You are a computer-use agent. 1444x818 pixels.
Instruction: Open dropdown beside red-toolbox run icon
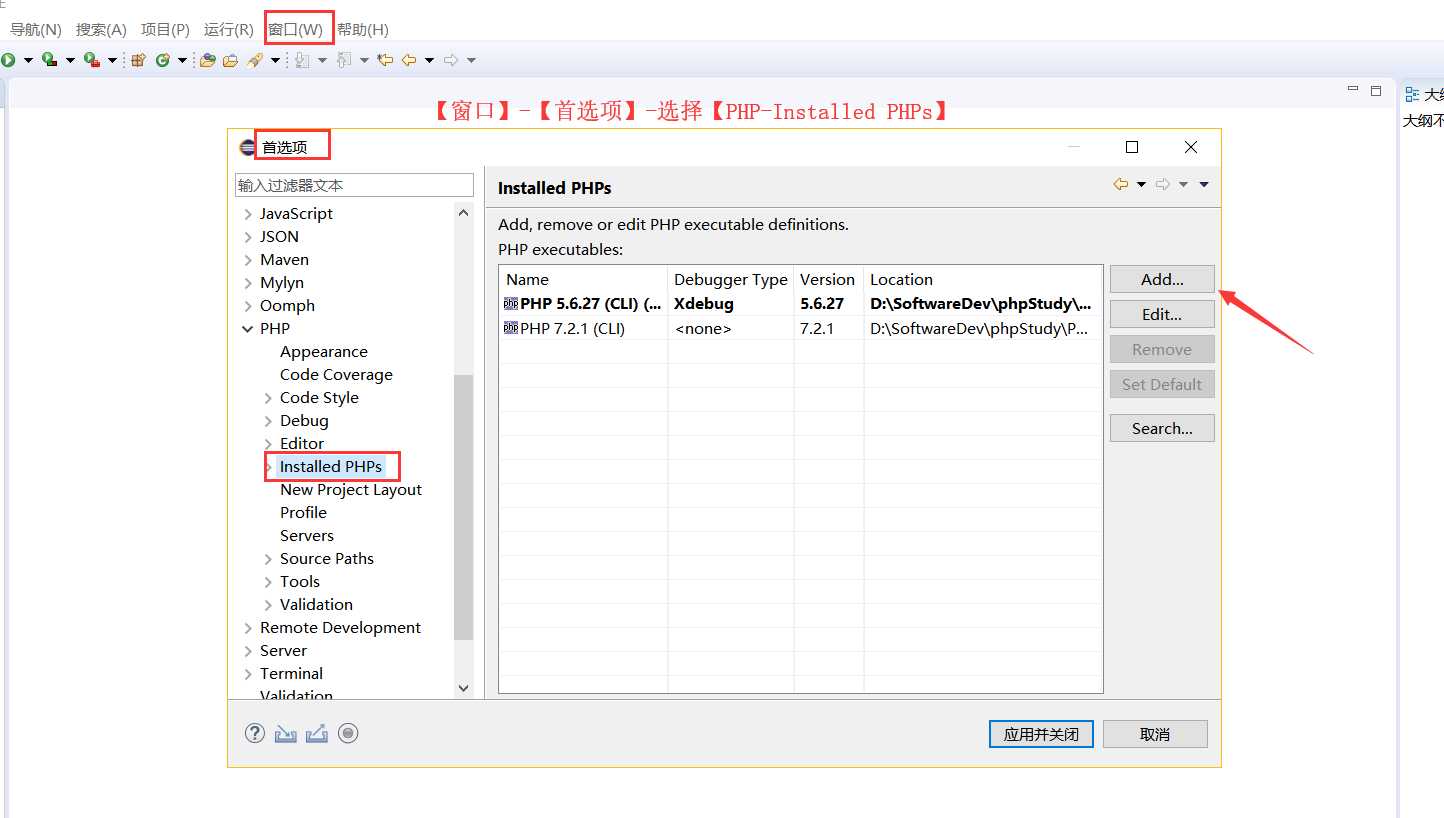[x=113, y=60]
